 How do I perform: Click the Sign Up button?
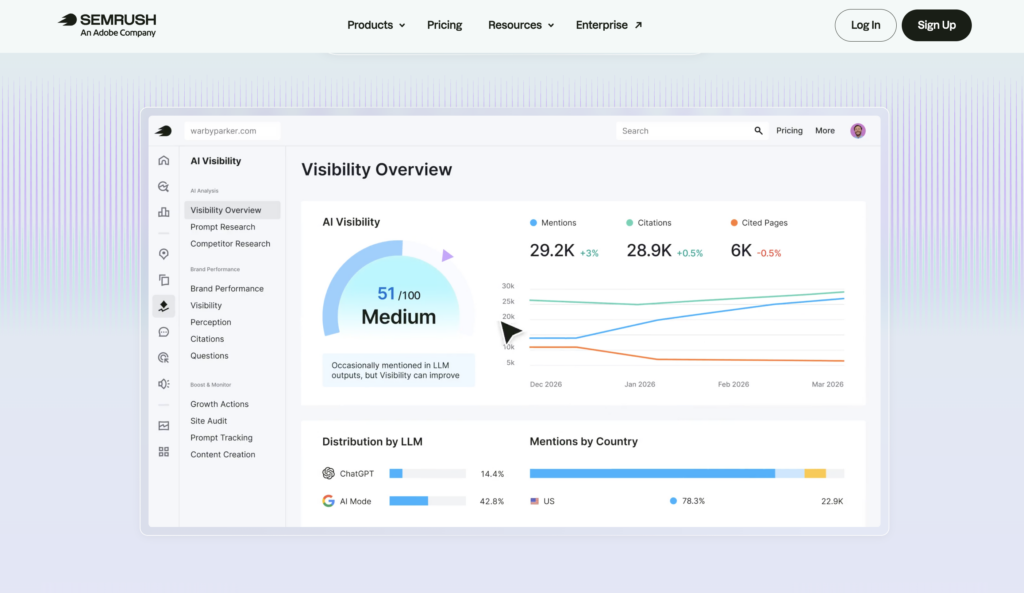[x=936, y=25]
